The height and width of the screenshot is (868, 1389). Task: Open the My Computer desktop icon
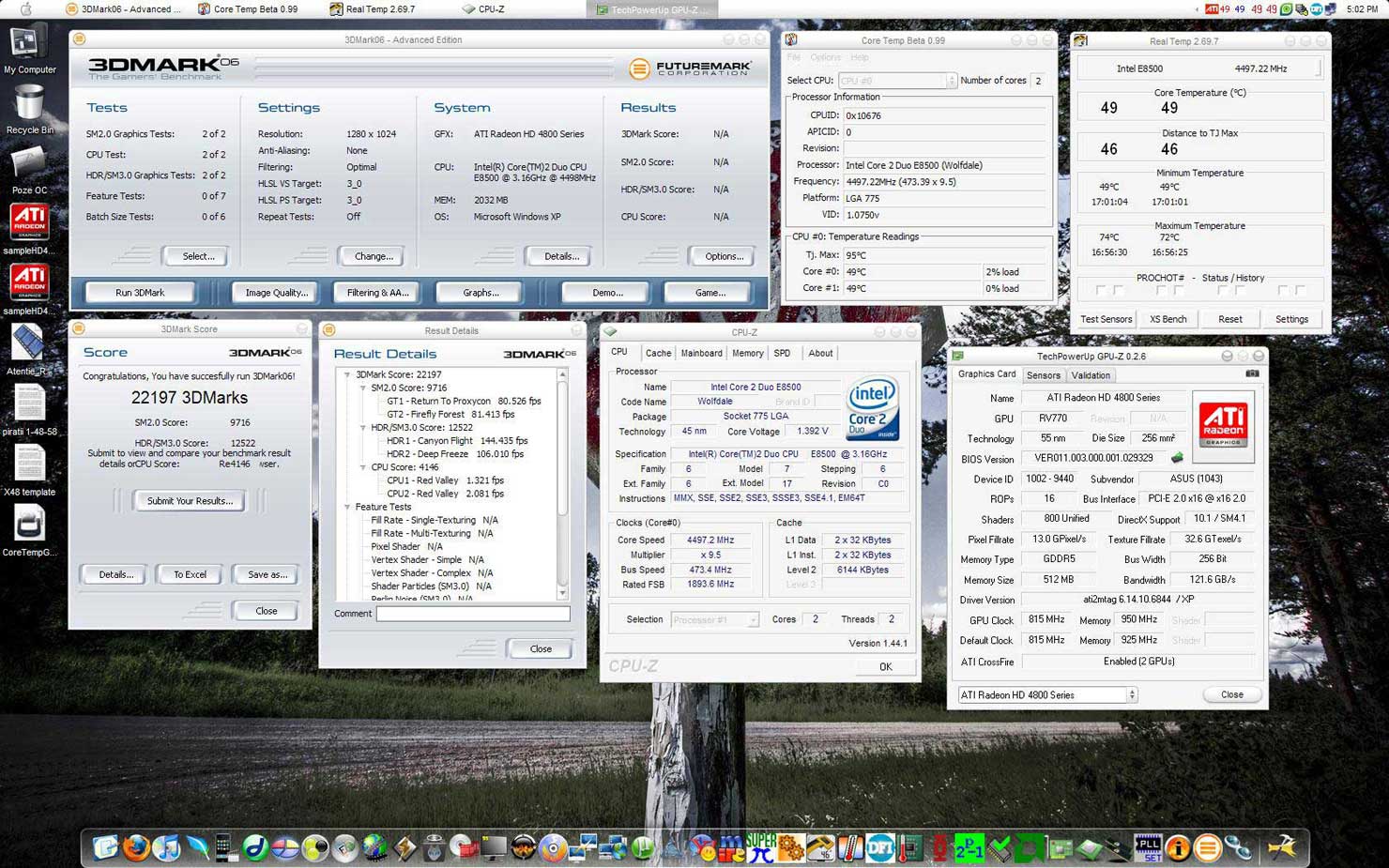[29, 50]
